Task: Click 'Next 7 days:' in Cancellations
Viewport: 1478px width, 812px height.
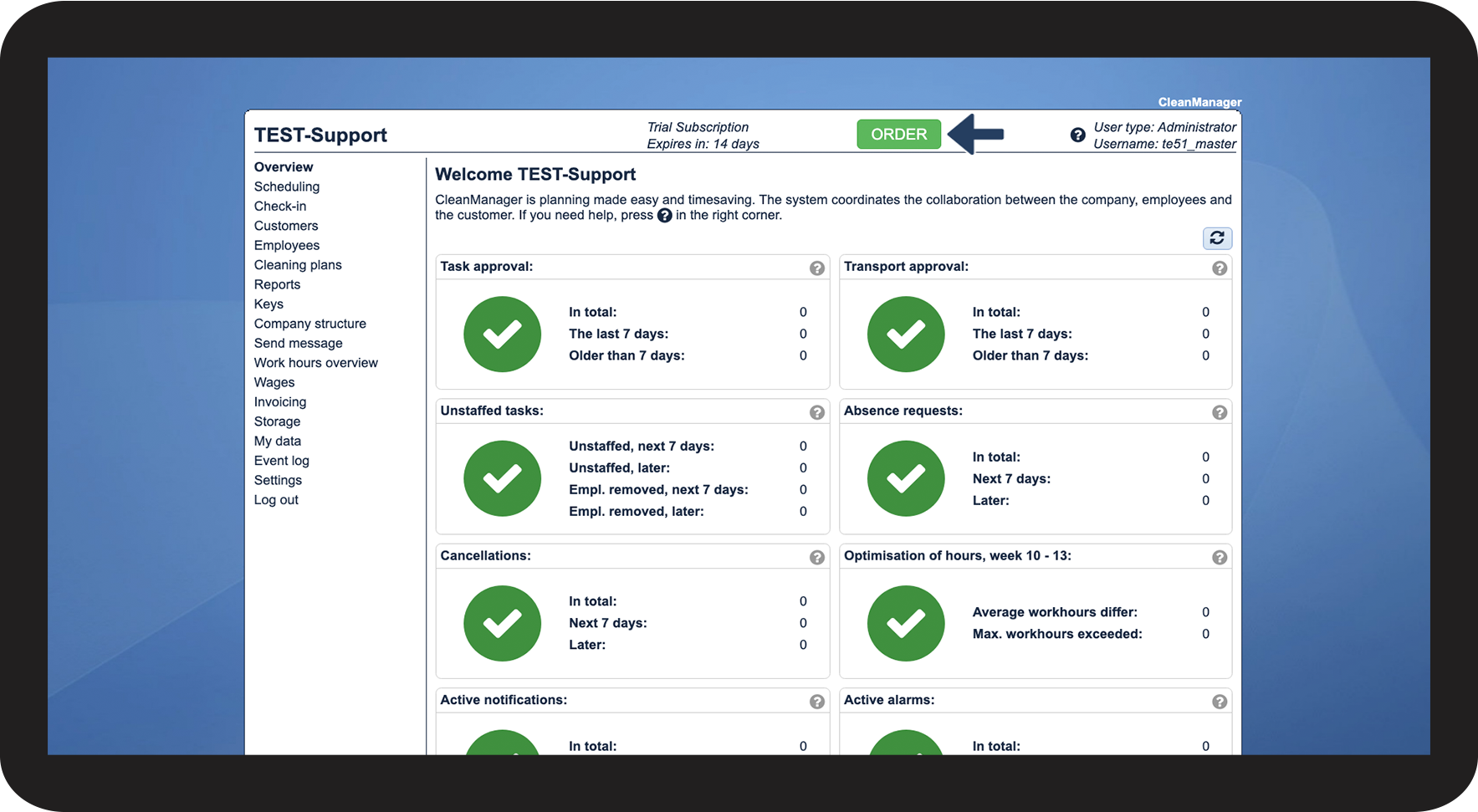Action: pos(608,624)
